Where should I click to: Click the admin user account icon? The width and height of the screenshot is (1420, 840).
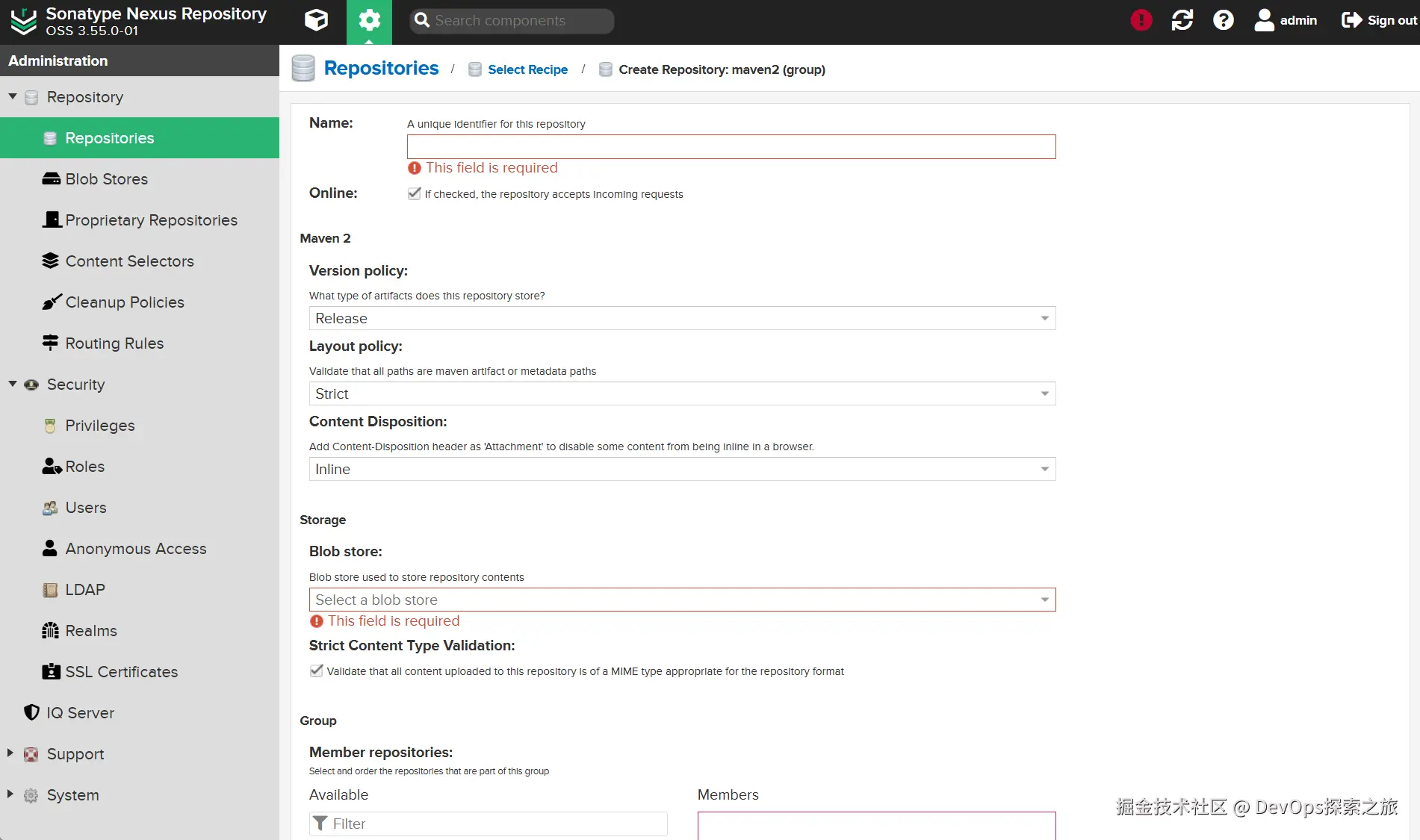[x=1264, y=20]
